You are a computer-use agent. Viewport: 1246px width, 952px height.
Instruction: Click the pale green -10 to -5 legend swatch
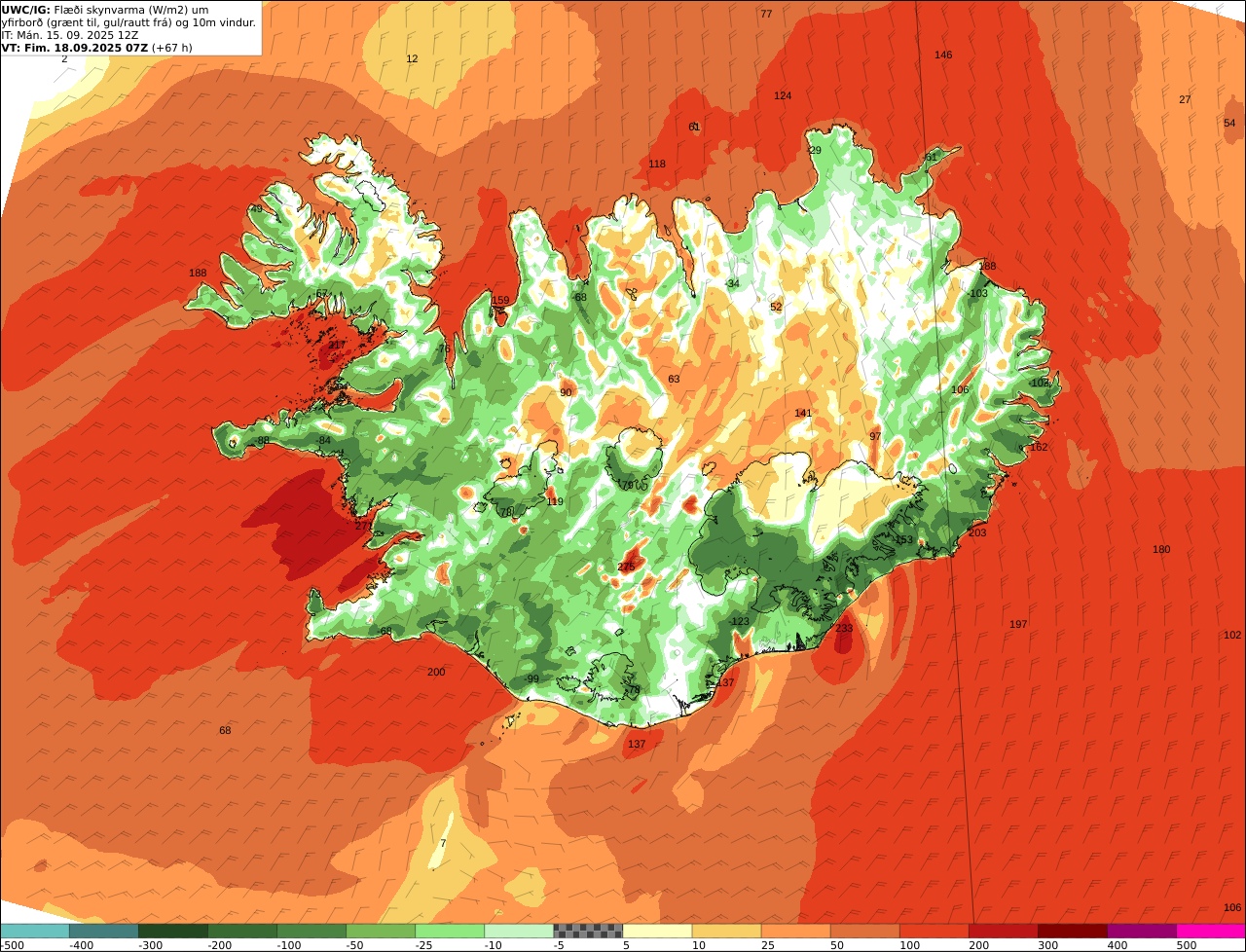(x=519, y=931)
